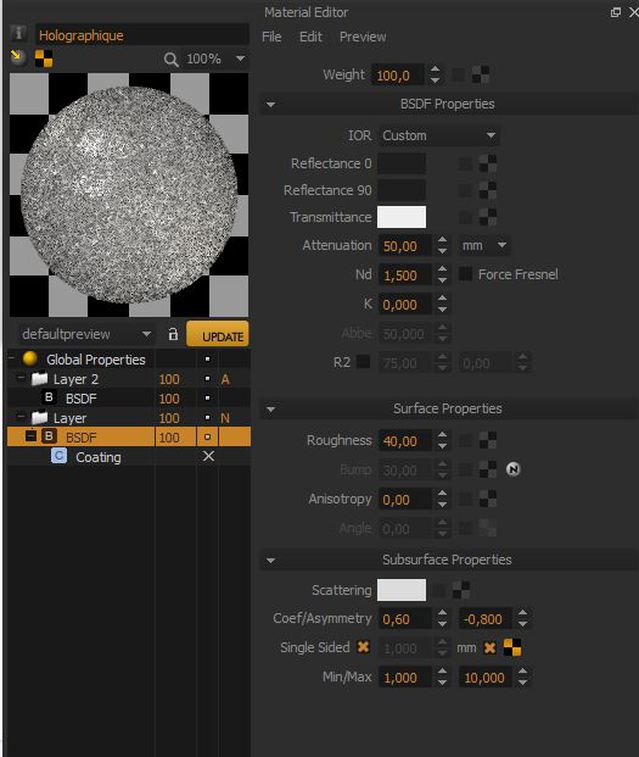Click the orange checker icon in Single Sided row
The height and width of the screenshot is (757, 639).
click(x=512, y=647)
